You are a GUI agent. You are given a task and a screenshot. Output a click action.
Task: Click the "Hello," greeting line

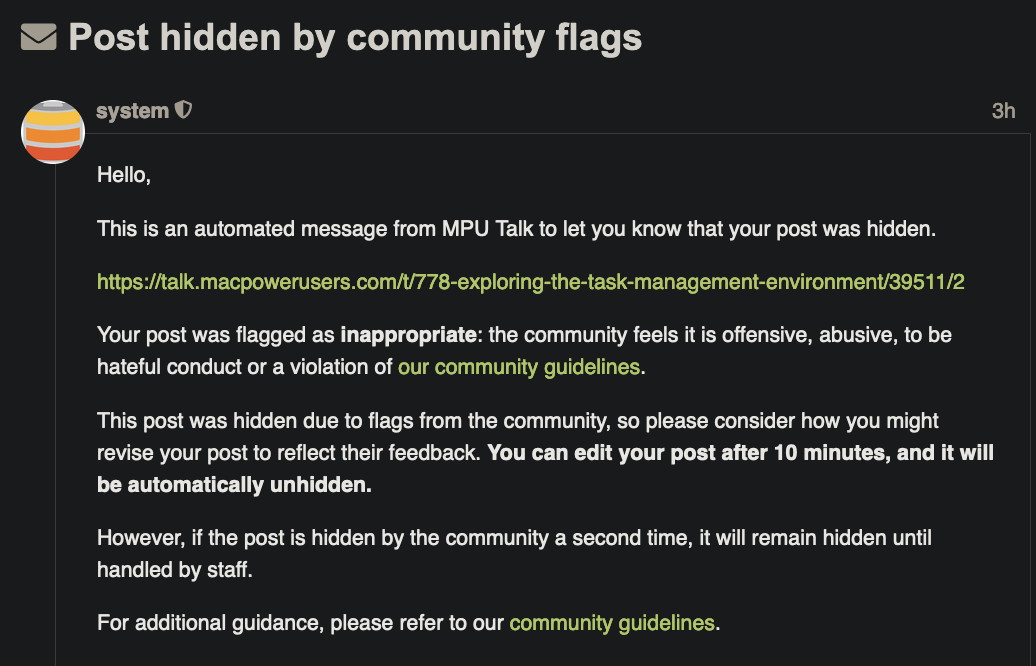tap(124, 175)
